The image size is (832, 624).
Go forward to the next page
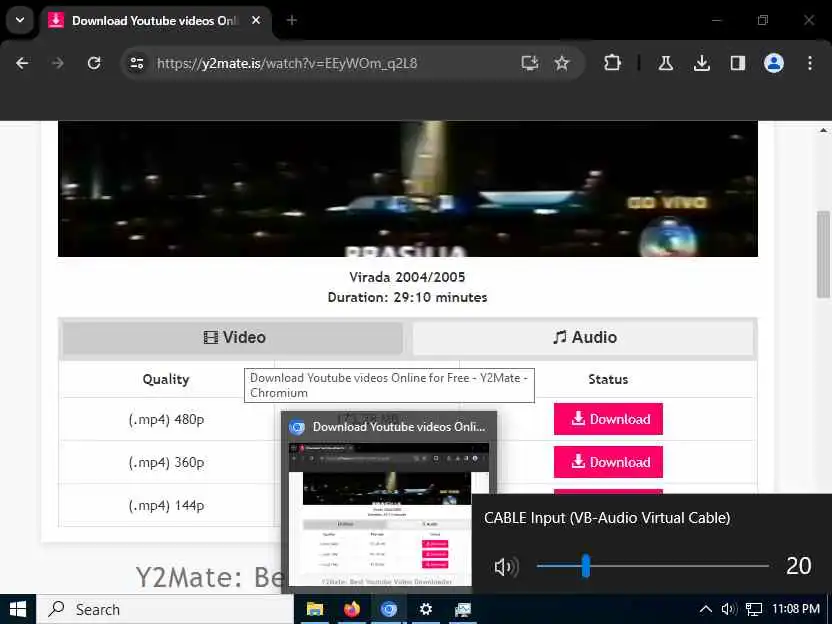(x=58, y=64)
